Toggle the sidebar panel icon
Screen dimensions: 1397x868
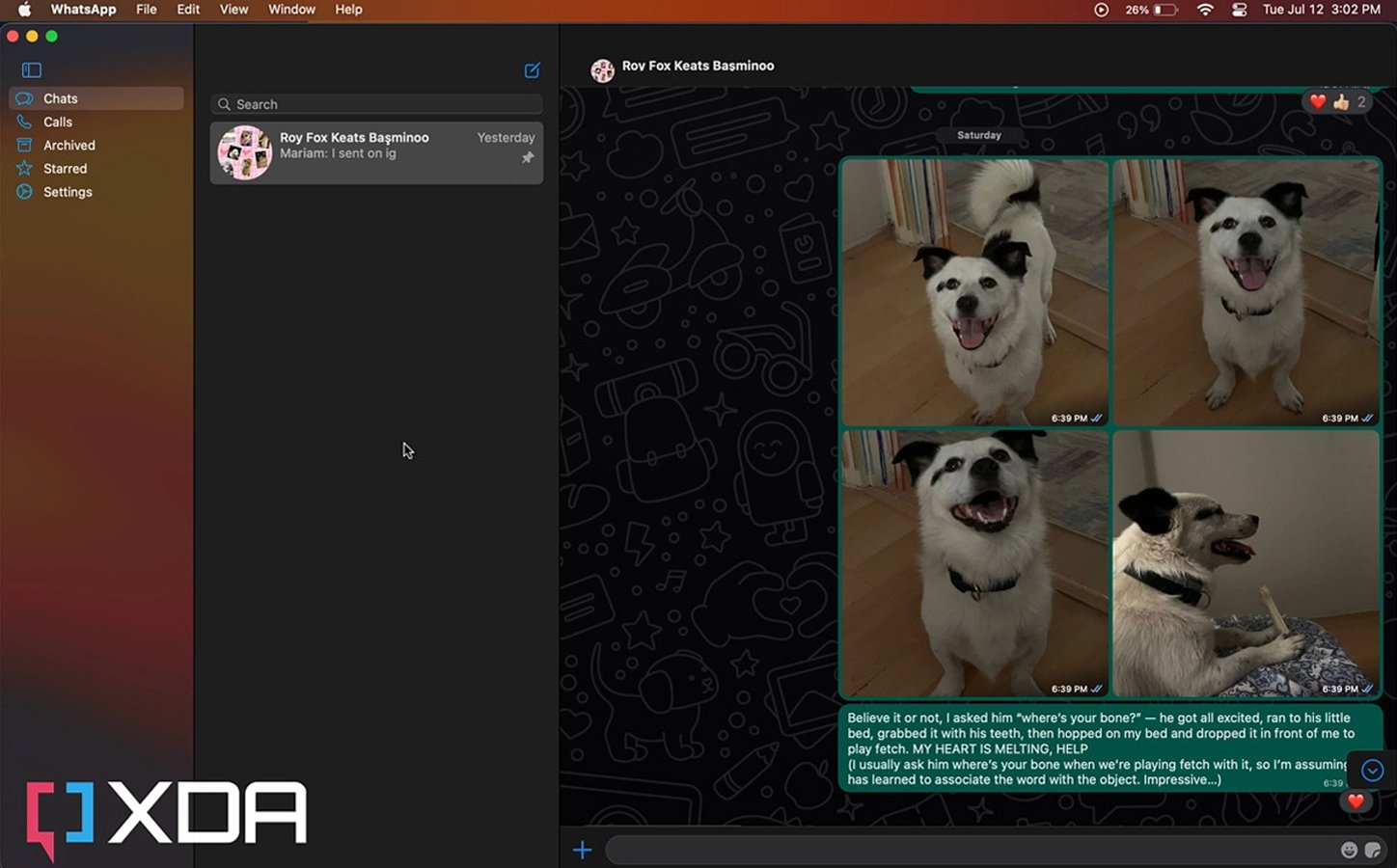[x=32, y=70]
